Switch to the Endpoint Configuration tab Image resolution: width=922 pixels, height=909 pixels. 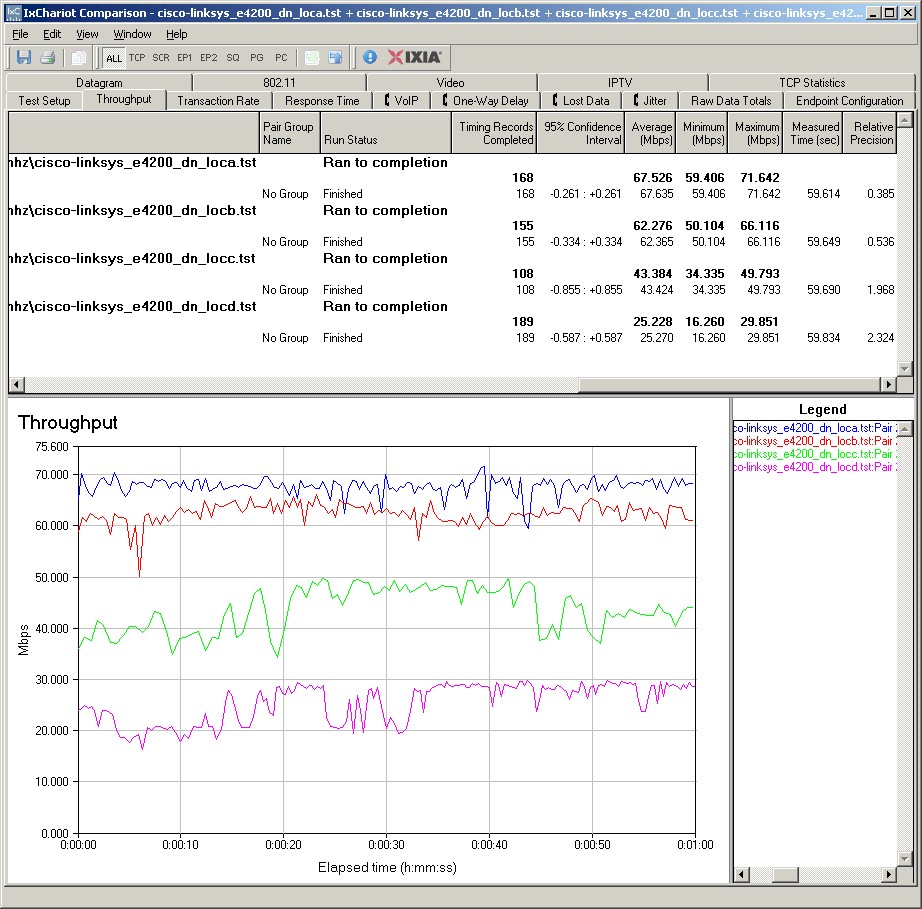coord(850,101)
